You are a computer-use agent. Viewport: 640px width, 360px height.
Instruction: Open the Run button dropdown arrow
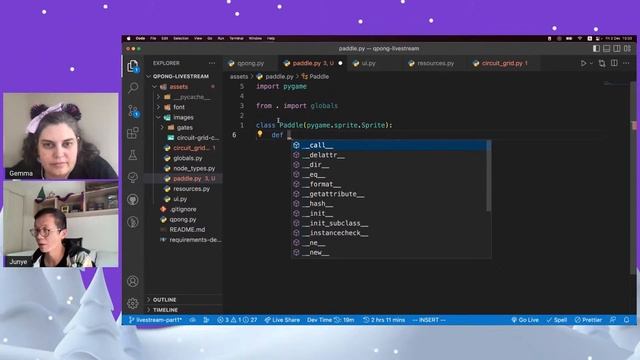[x=591, y=63]
